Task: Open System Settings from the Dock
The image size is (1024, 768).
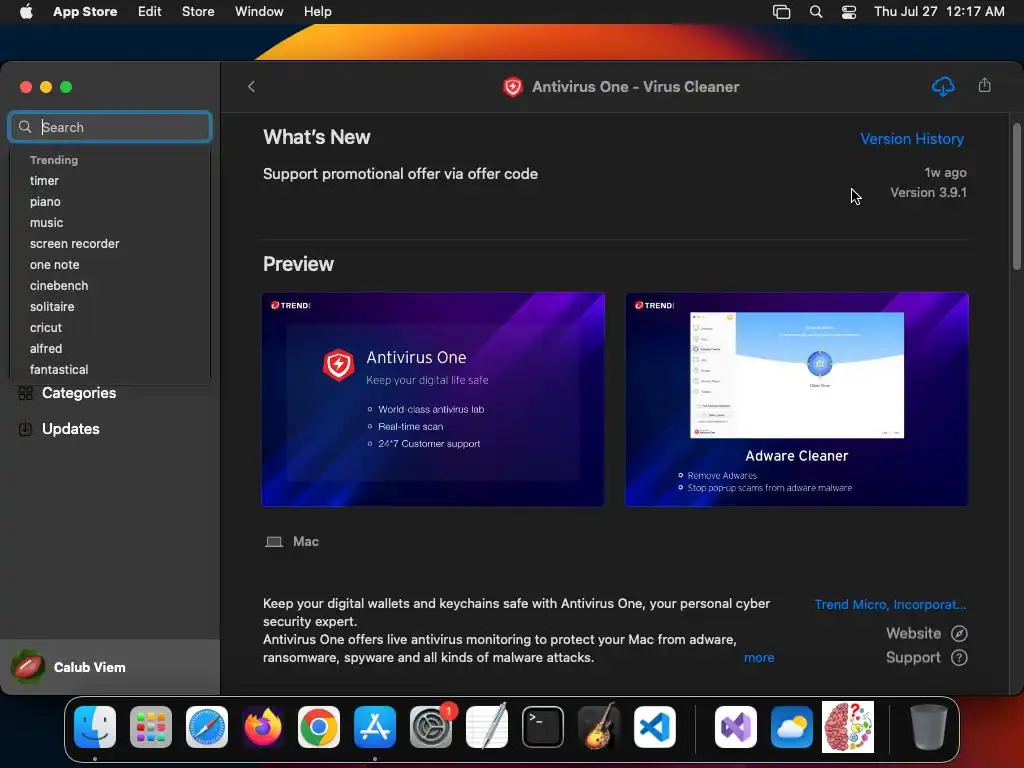Action: pyautogui.click(x=431, y=727)
